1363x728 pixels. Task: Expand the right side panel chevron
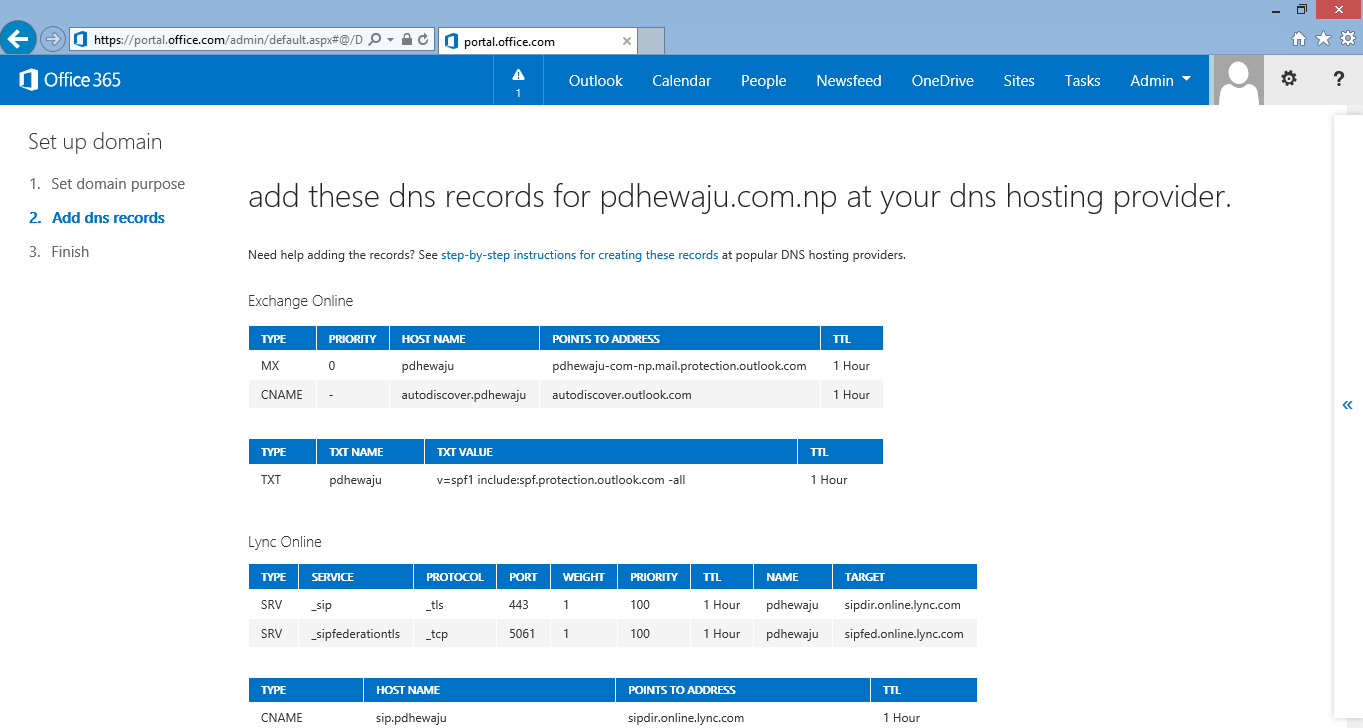pos(1347,405)
